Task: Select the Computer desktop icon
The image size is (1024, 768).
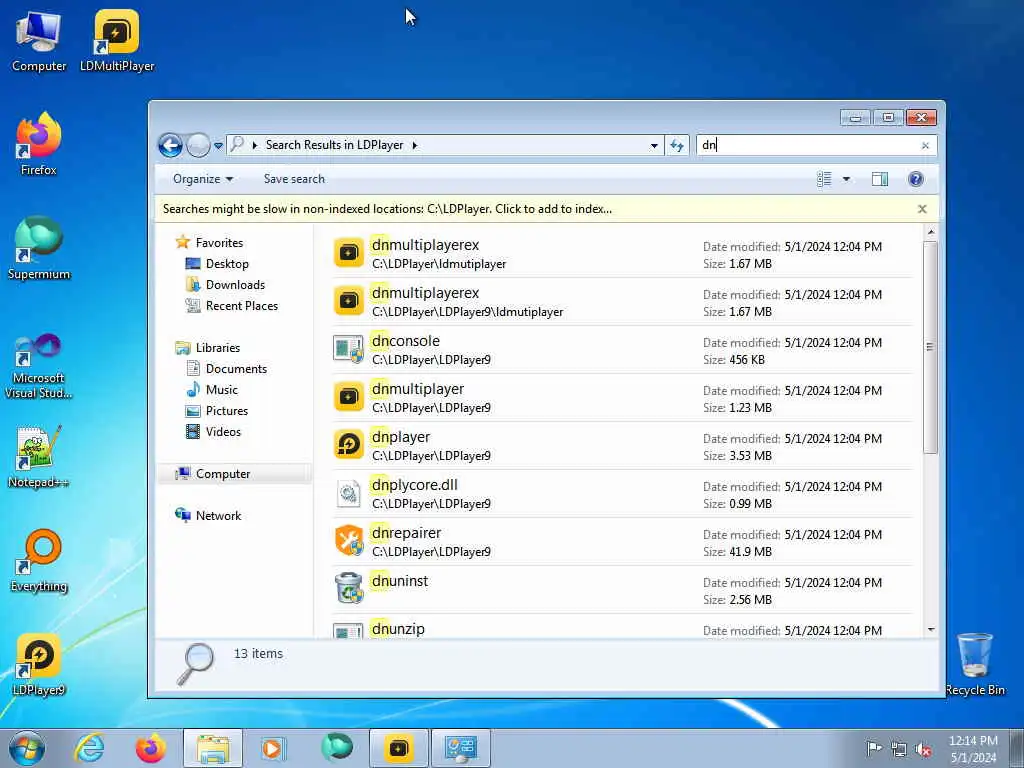Action: [x=39, y=41]
